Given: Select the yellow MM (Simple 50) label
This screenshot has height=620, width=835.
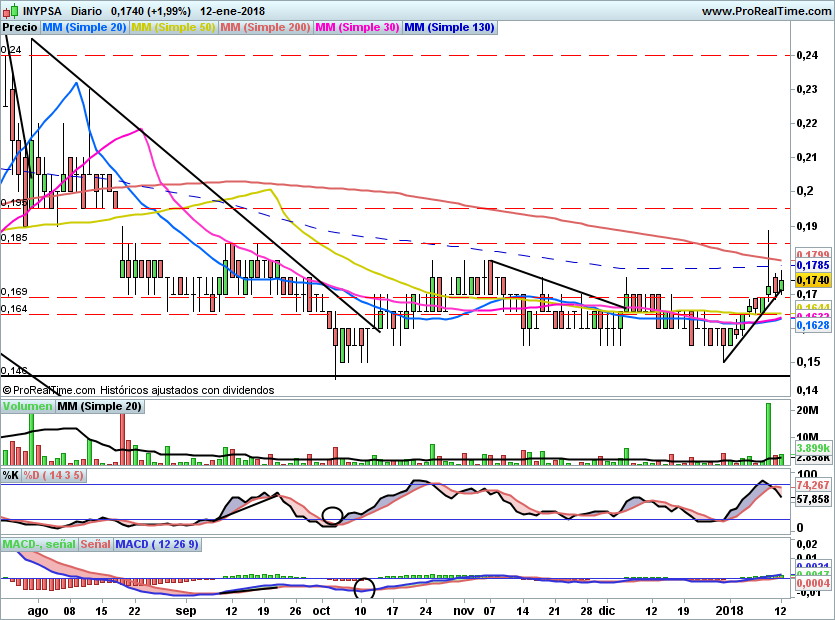Looking at the screenshot, I should 173,28.
